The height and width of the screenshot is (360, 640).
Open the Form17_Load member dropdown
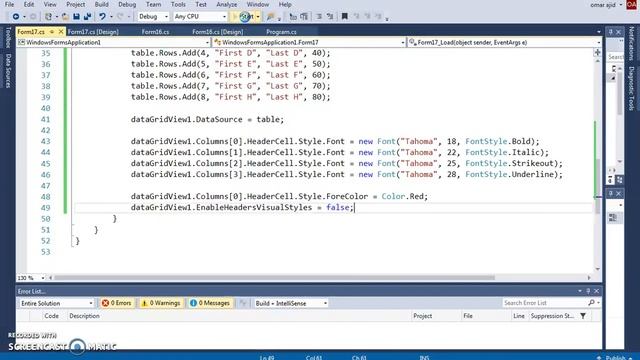pos(504,42)
